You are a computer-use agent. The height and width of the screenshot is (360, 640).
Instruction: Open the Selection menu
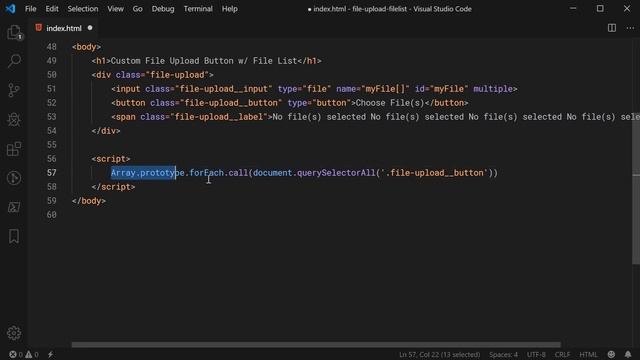click(x=83, y=9)
